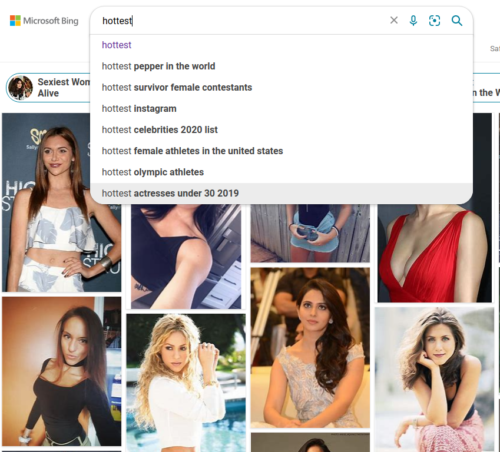500x452 pixels.
Task: Click the magnifying glass search icon
Action: [x=457, y=21]
